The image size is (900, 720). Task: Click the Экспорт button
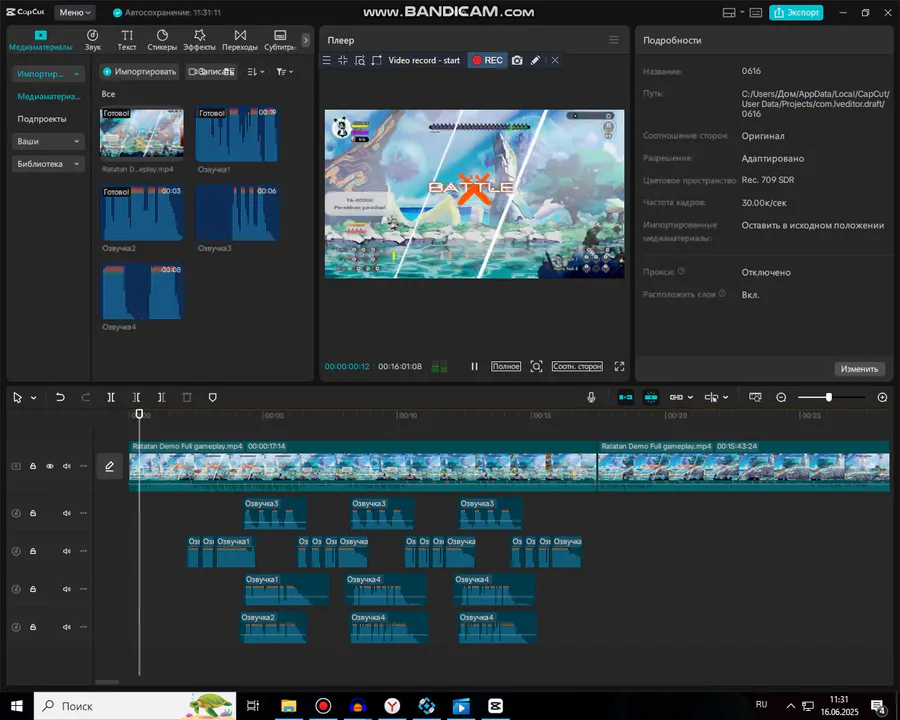point(796,13)
